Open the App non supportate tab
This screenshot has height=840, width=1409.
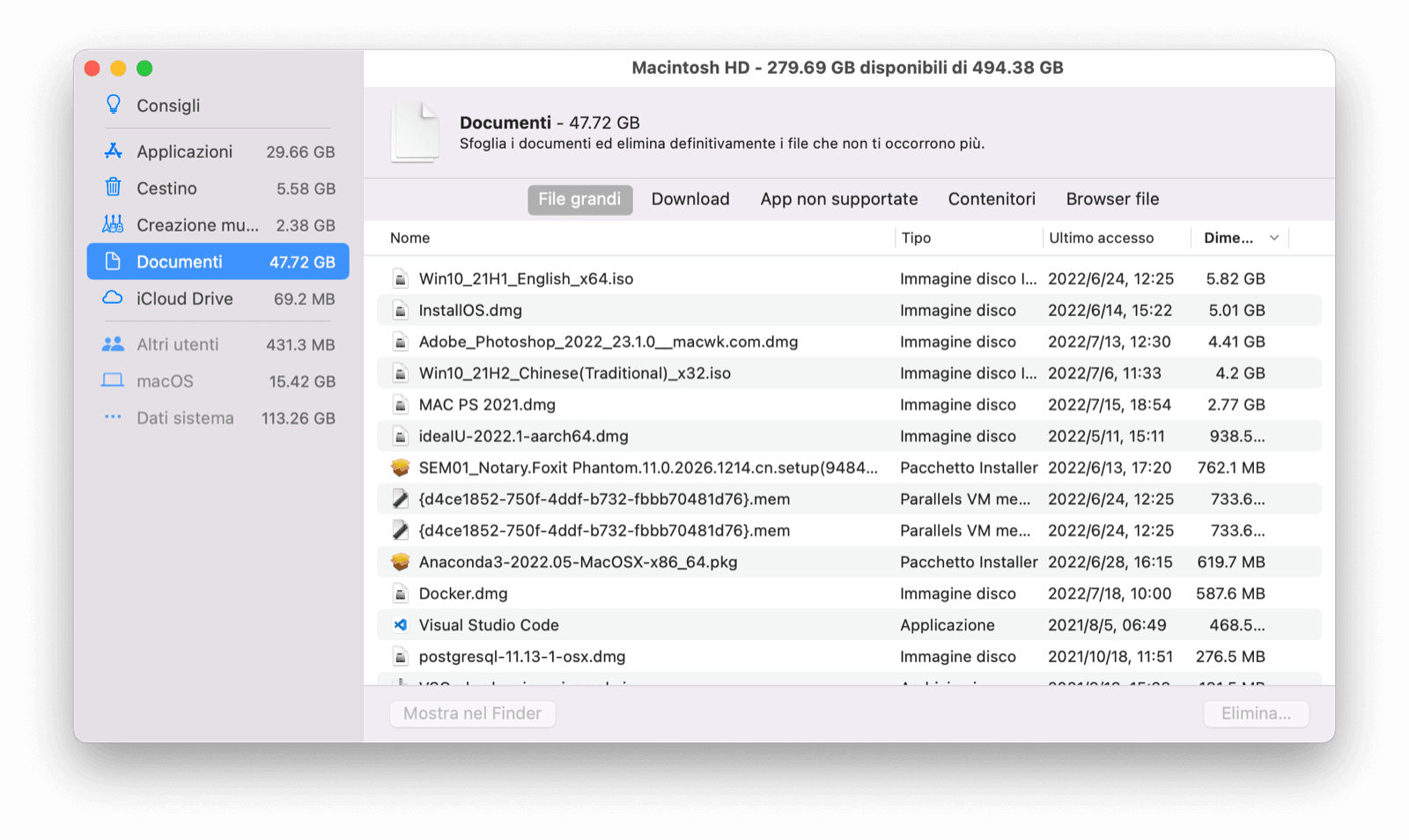839,199
